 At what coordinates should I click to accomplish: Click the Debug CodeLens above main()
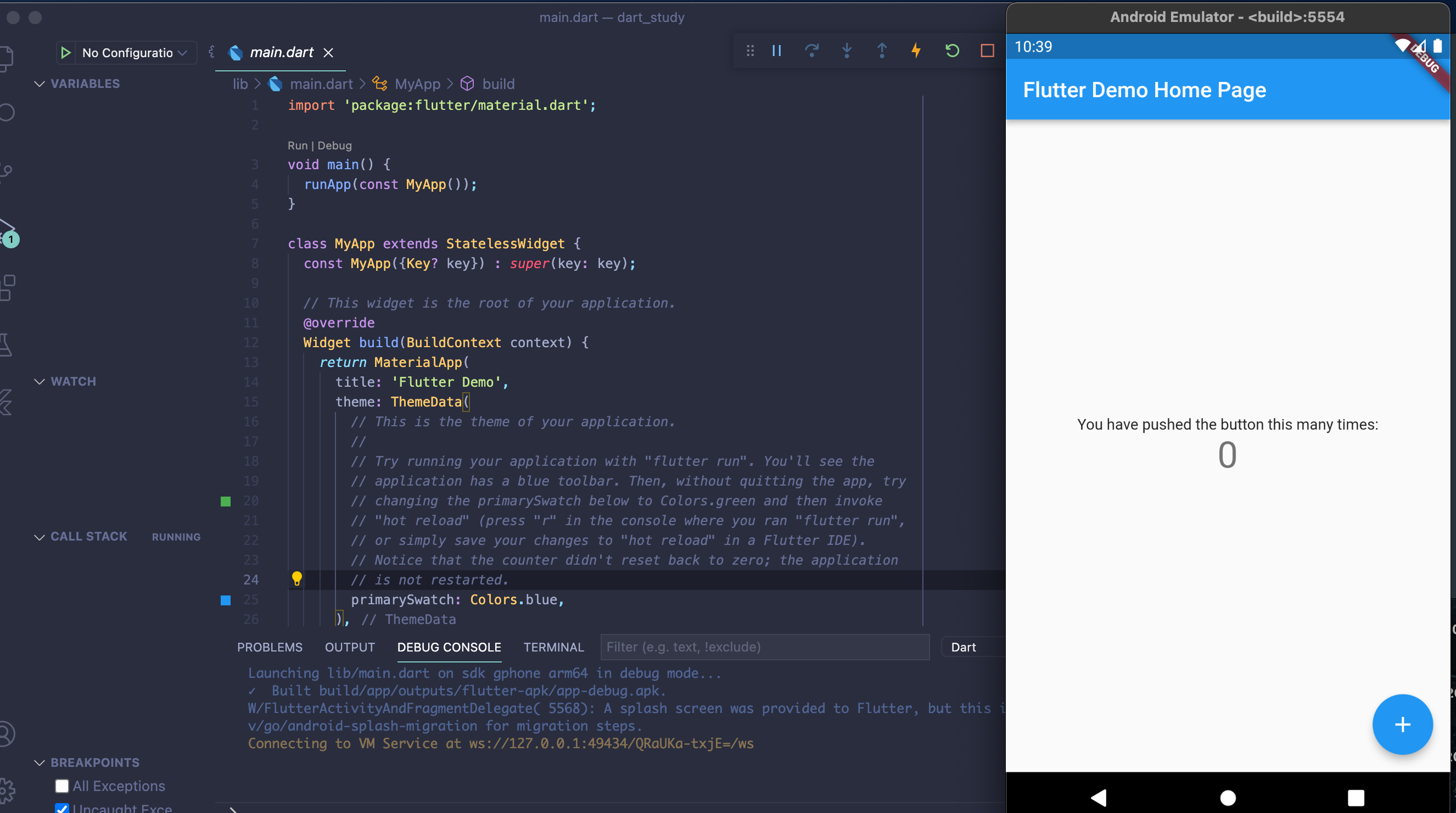tap(334, 146)
